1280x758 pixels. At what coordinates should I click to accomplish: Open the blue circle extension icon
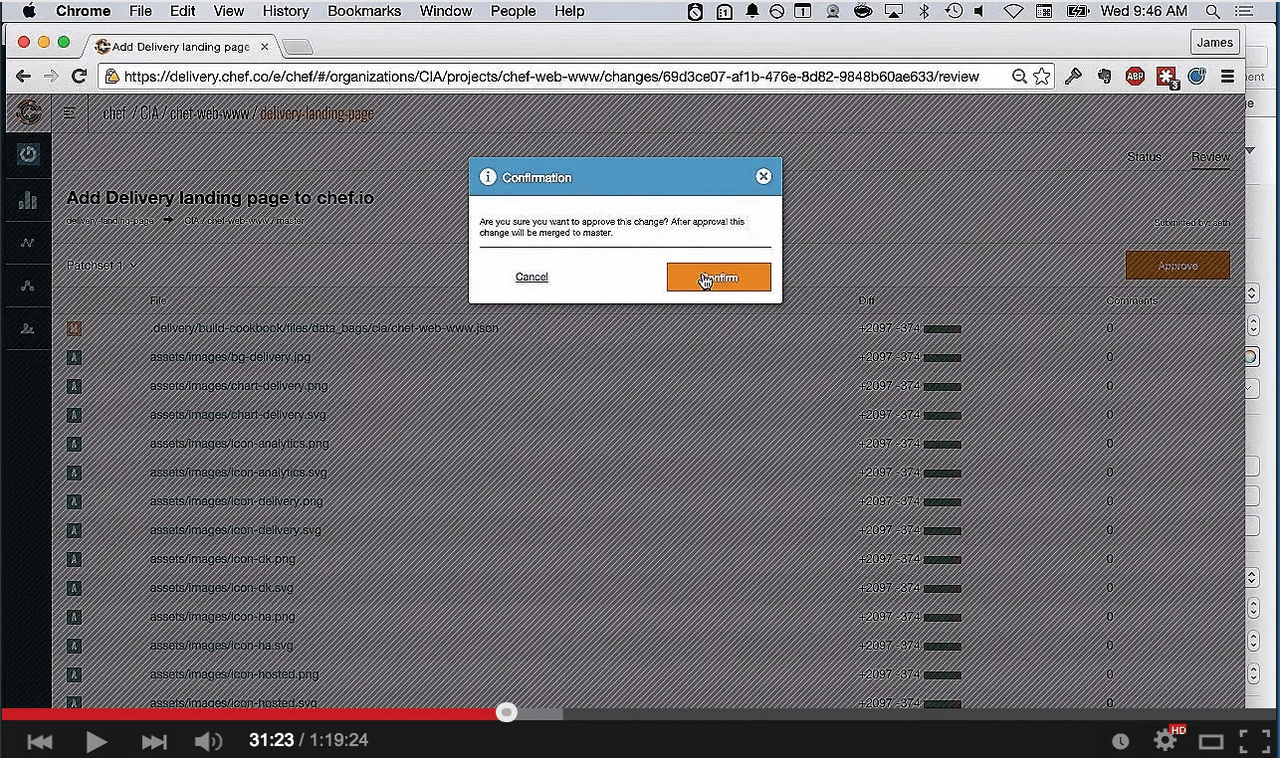coord(1197,76)
